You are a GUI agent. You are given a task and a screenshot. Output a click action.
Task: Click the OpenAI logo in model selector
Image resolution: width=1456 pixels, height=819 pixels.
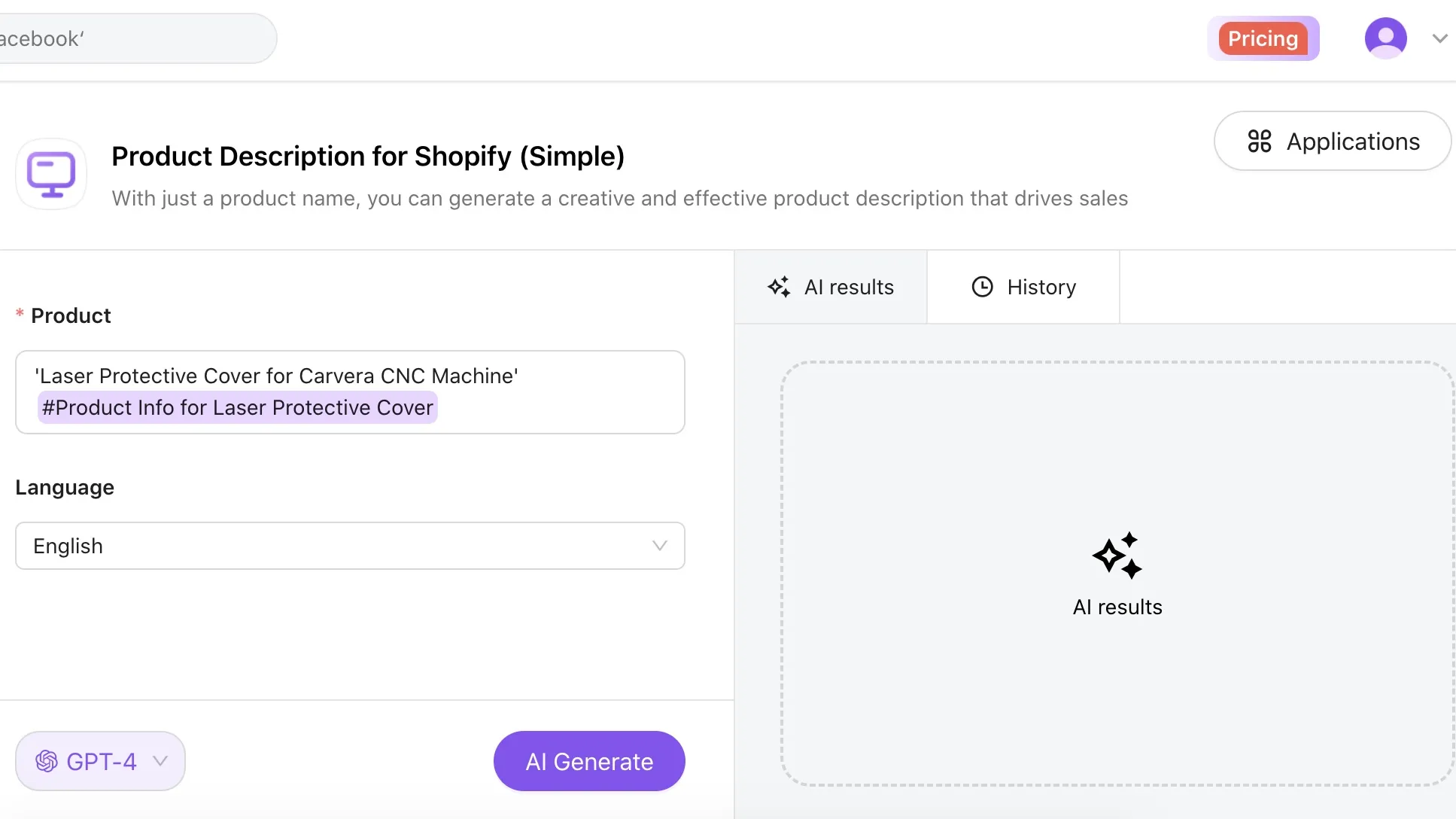(47, 761)
